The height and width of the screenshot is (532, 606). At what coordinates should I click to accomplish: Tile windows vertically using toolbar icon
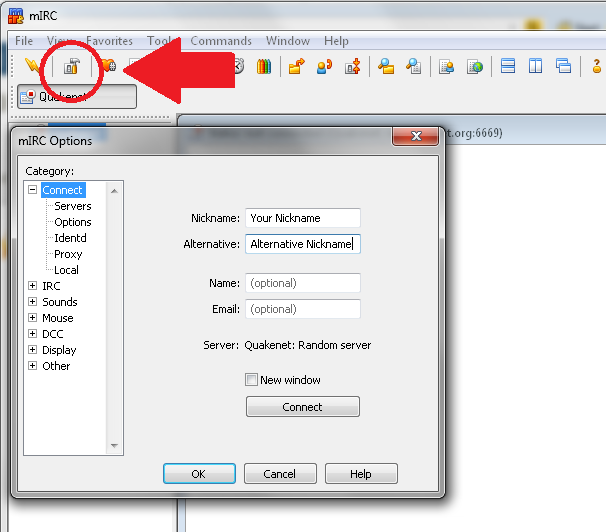point(536,67)
